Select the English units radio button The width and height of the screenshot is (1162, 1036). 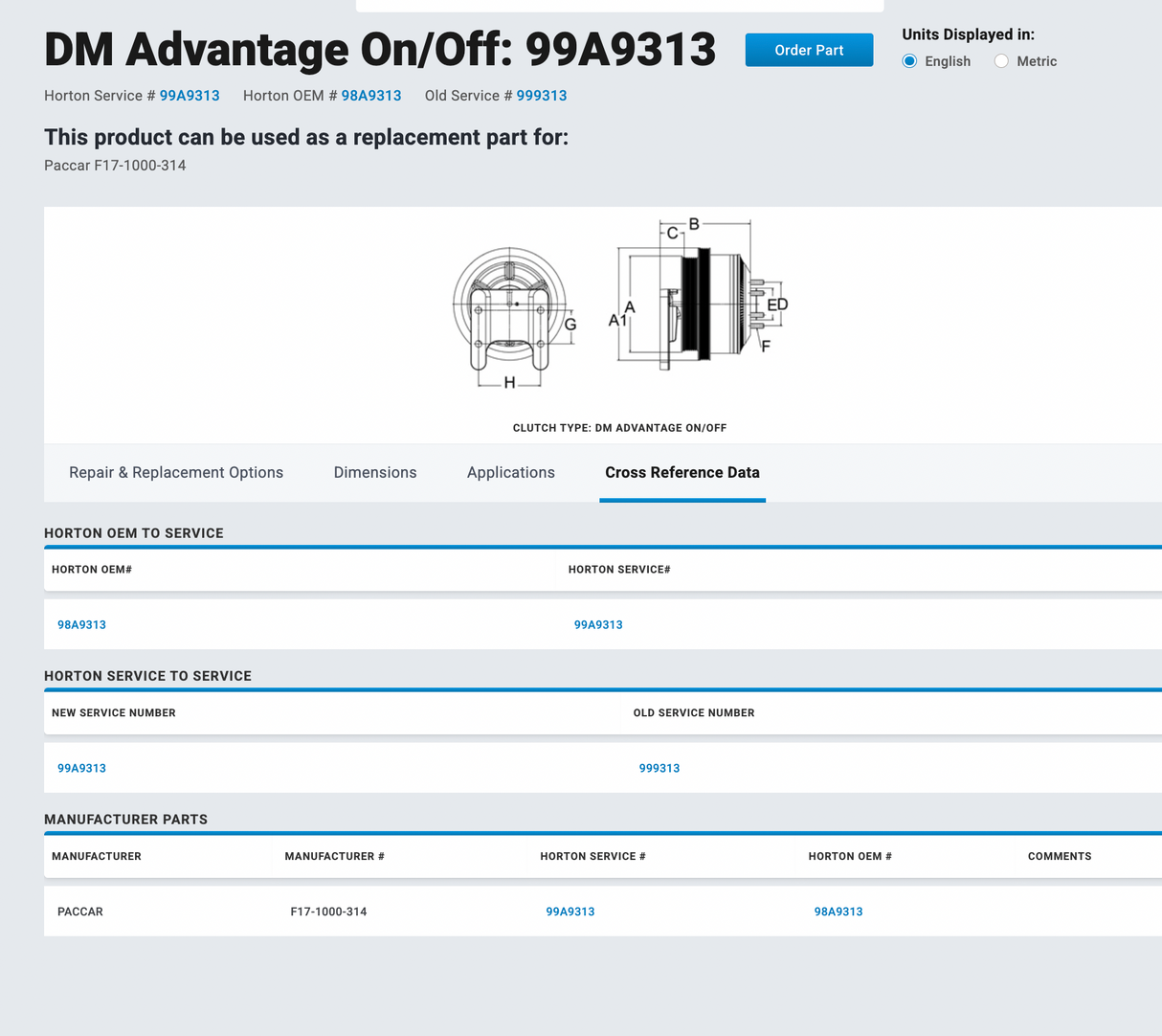[909, 61]
